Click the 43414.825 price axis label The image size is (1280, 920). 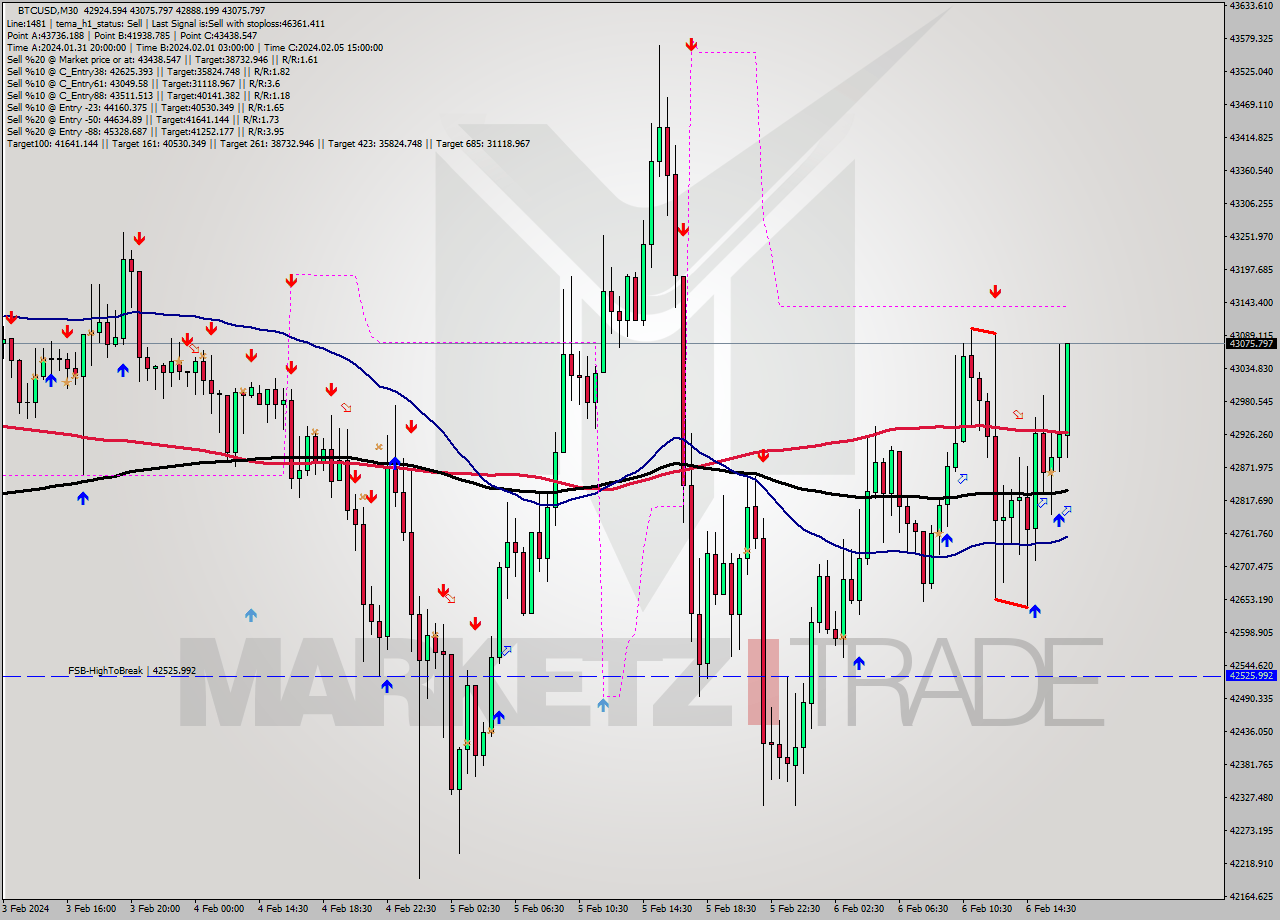pyautogui.click(x=1251, y=137)
